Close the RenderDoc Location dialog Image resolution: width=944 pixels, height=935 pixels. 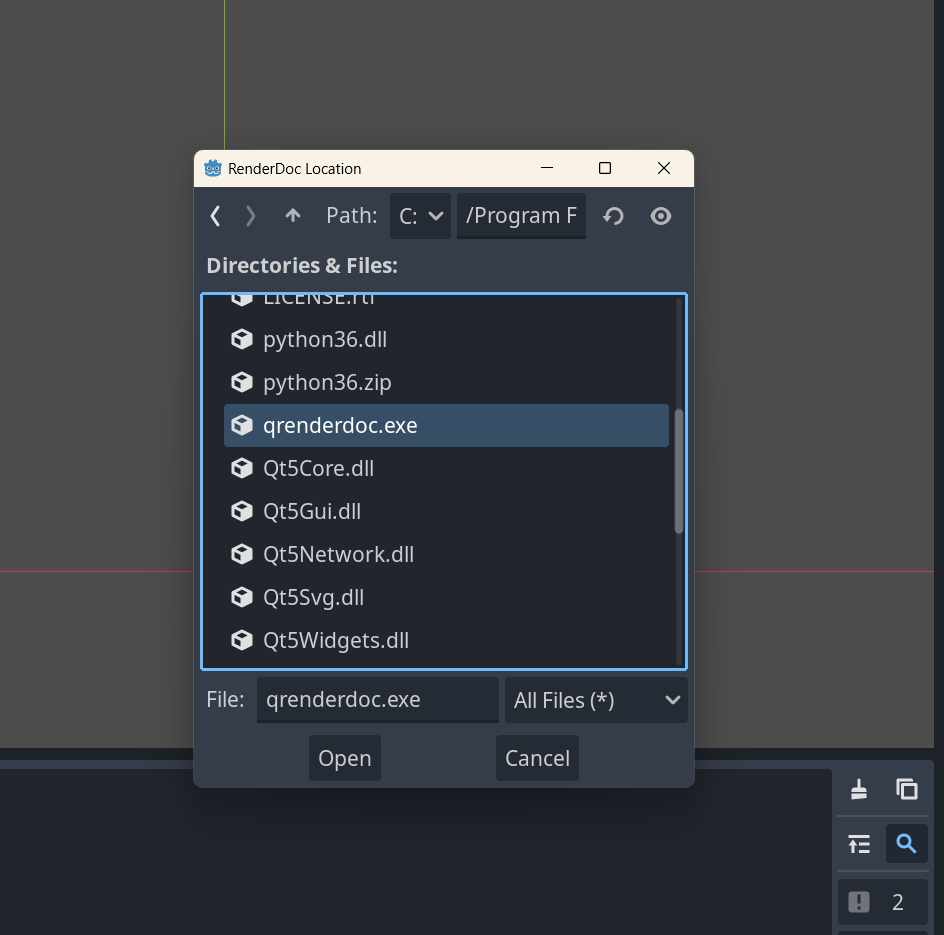663,168
